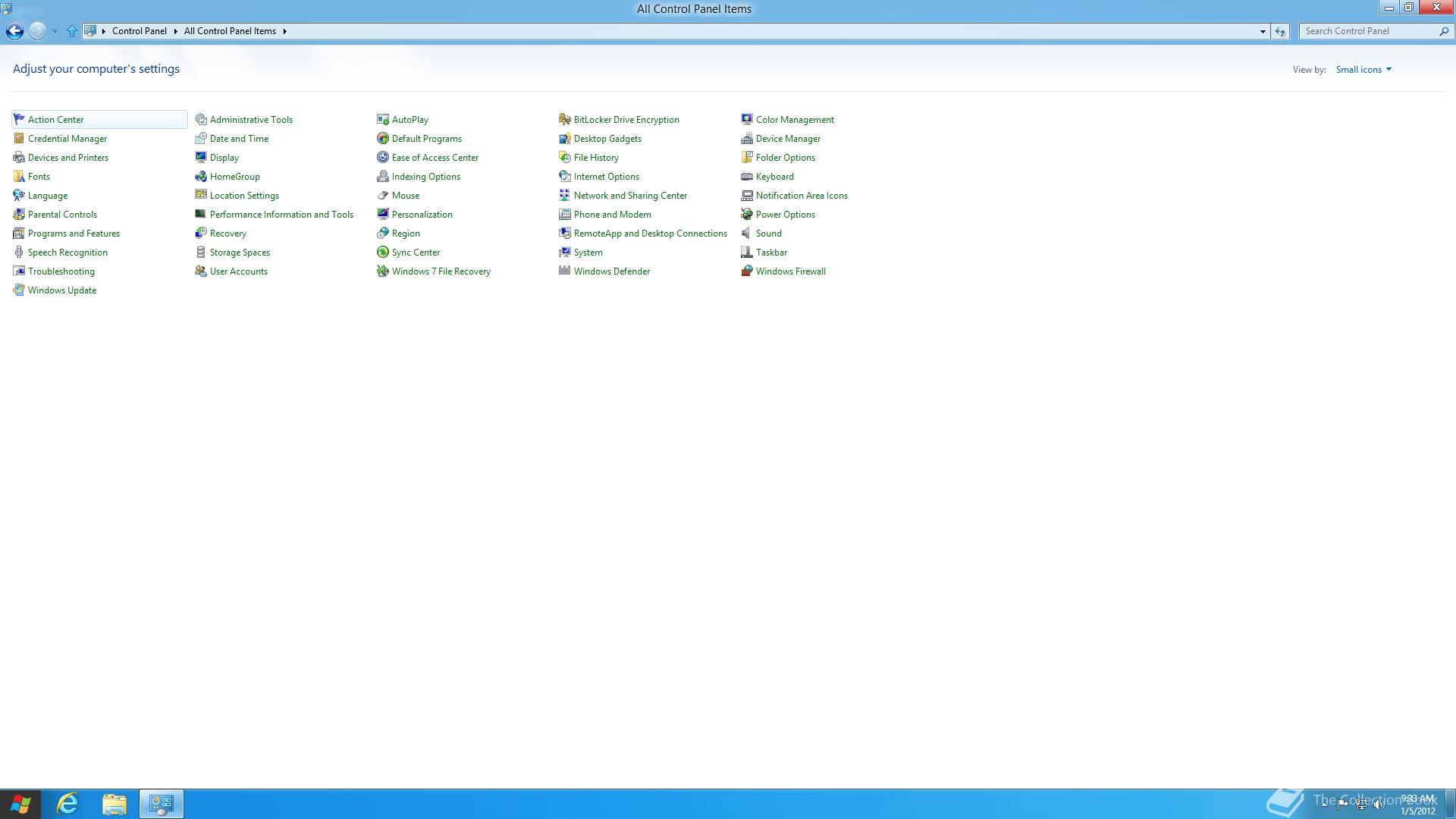The image size is (1456, 819).
Task: Click the Credential Manager icon
Action: point(19,138)
